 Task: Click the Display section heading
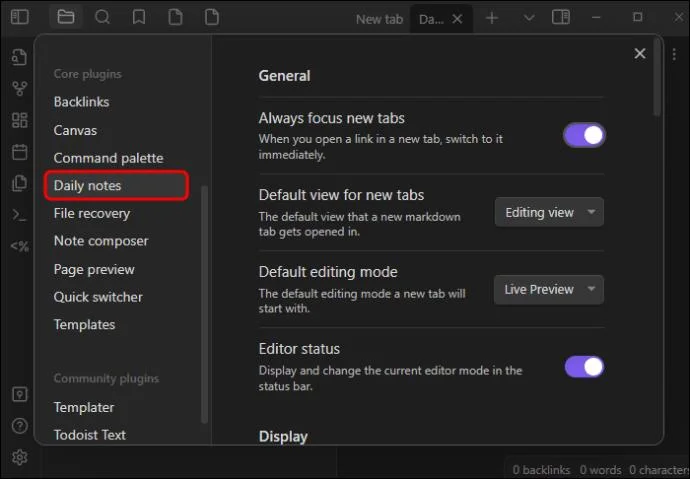pyautogui.click(x=283, y=437)
